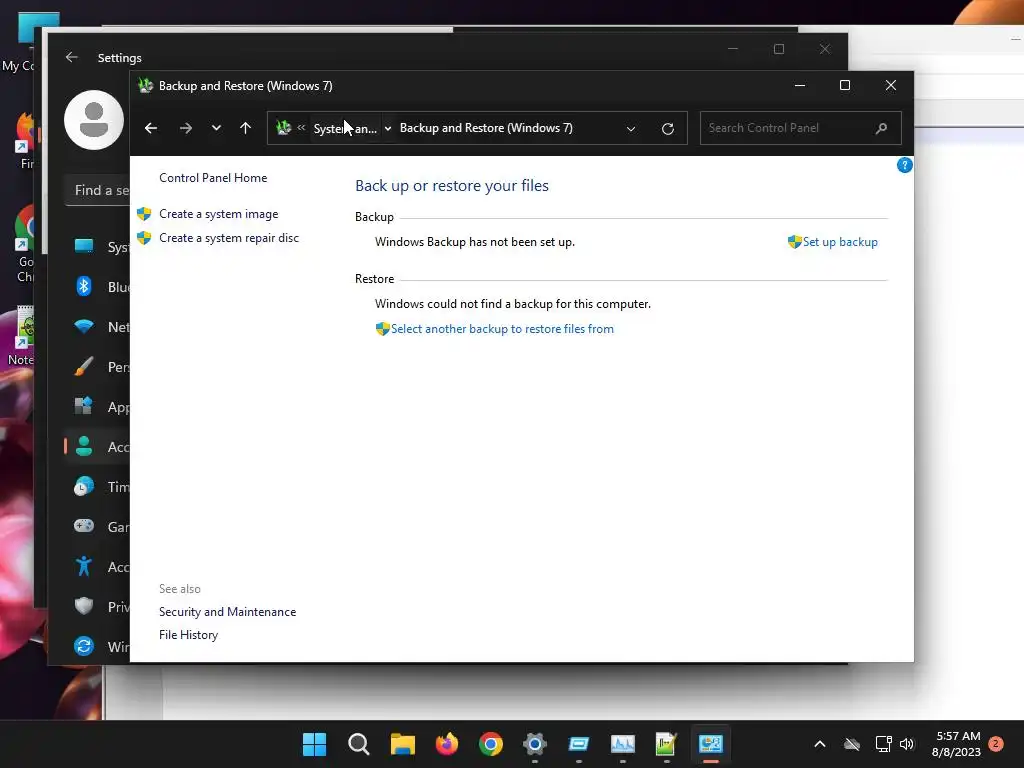Viewport: 1024px width, 768px height.
Task: Switch to Settings gear on taskbar
Action: tap(534, 744)
